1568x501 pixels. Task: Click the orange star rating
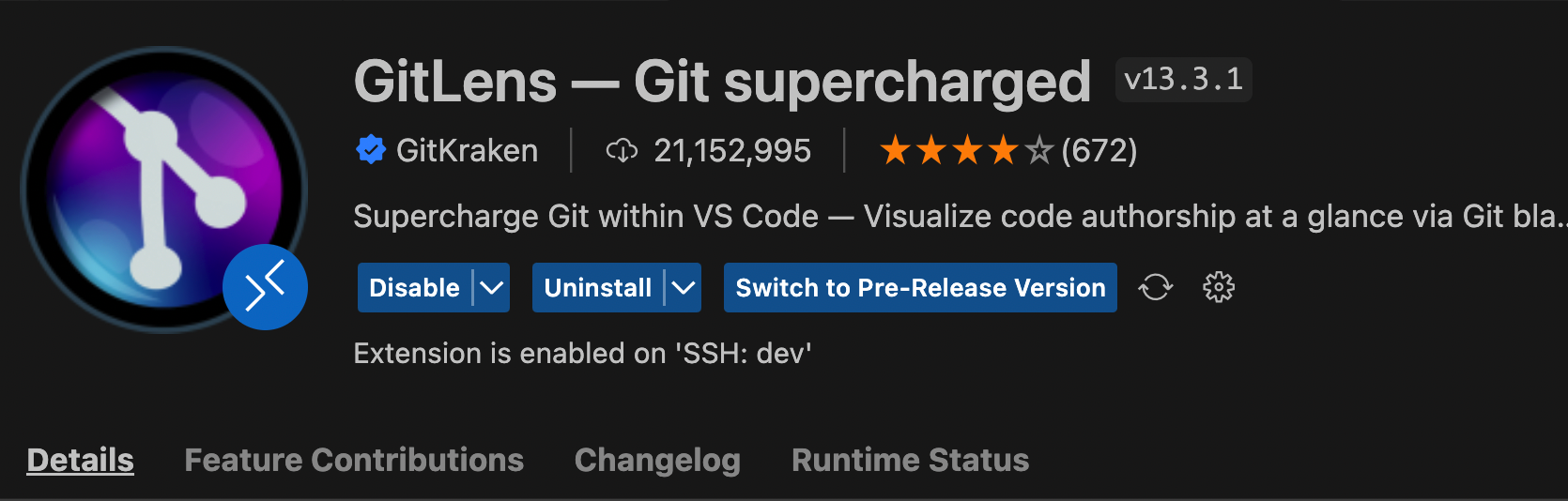(x=948, y=150)
